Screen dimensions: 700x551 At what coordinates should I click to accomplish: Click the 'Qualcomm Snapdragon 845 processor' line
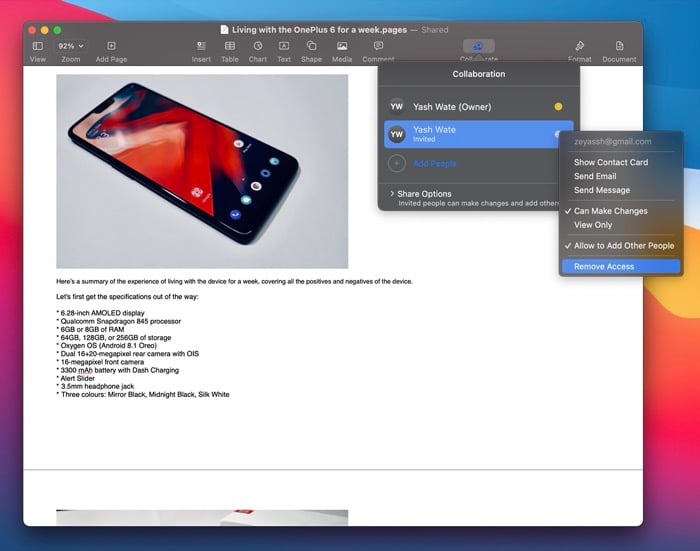(x=119, y=321)
